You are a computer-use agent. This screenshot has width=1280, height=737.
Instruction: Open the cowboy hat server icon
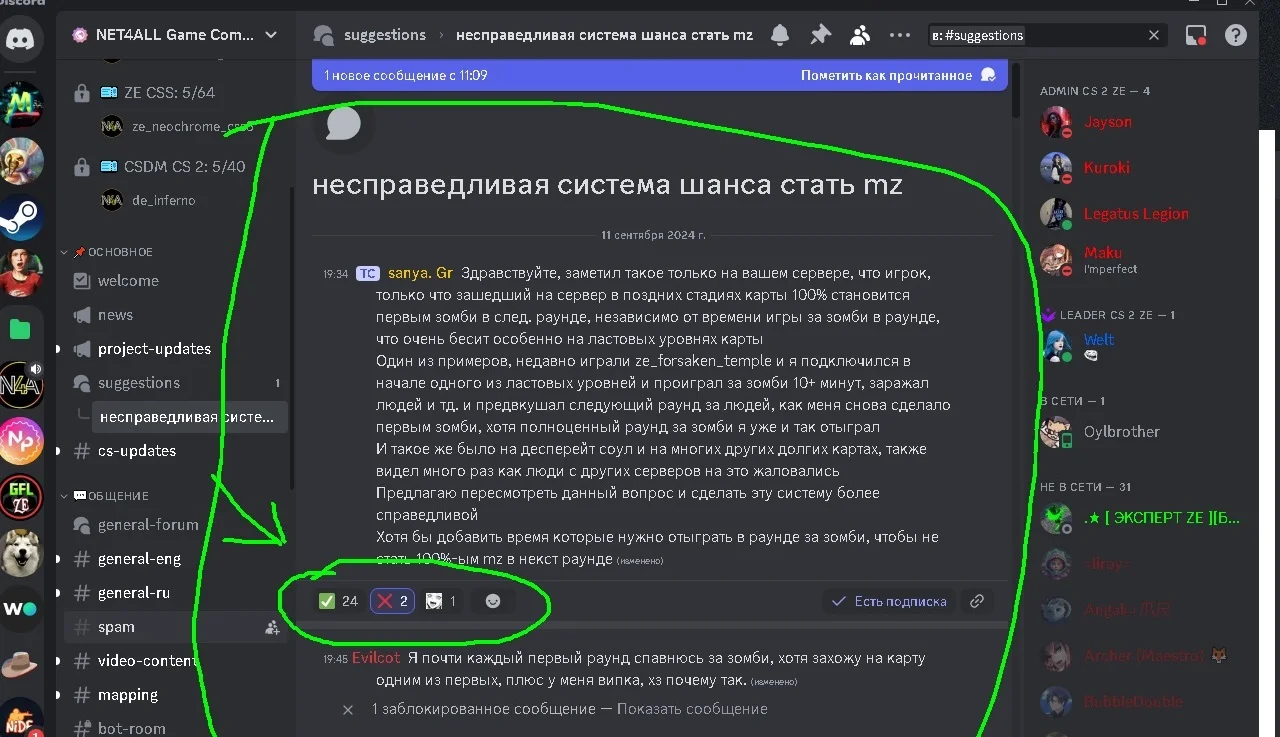coord(21,665)
